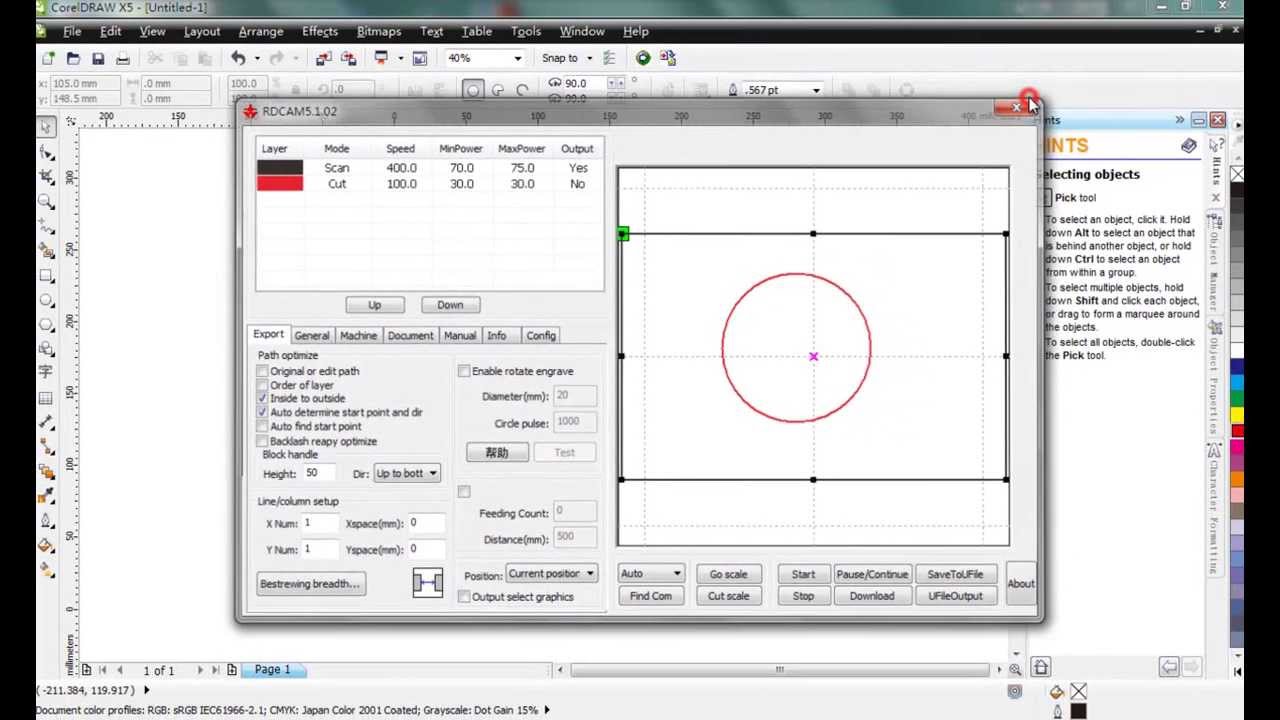Image resolution: width=1280 pixels, height=720 pixels.
Task: Toggle Original or edit path checkbox
Action: 263,371
